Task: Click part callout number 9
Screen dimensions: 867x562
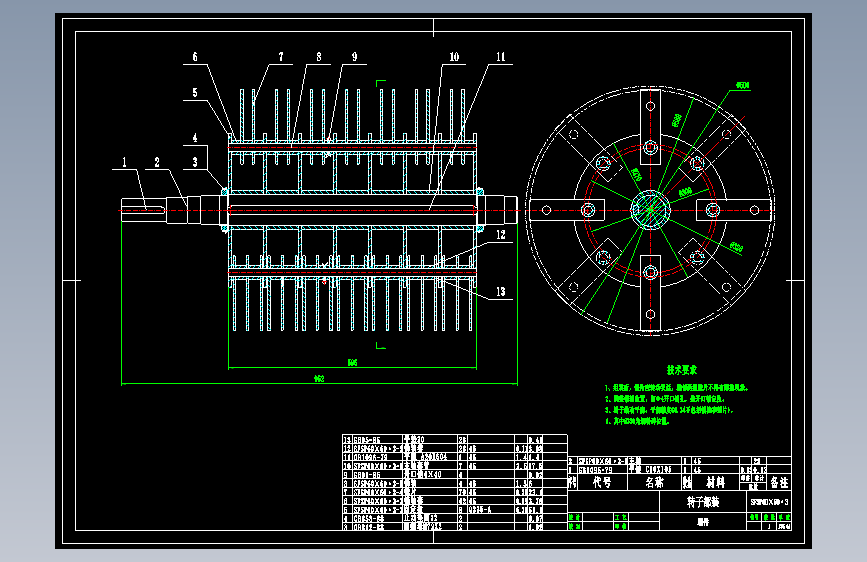Action: pos(354,56)
